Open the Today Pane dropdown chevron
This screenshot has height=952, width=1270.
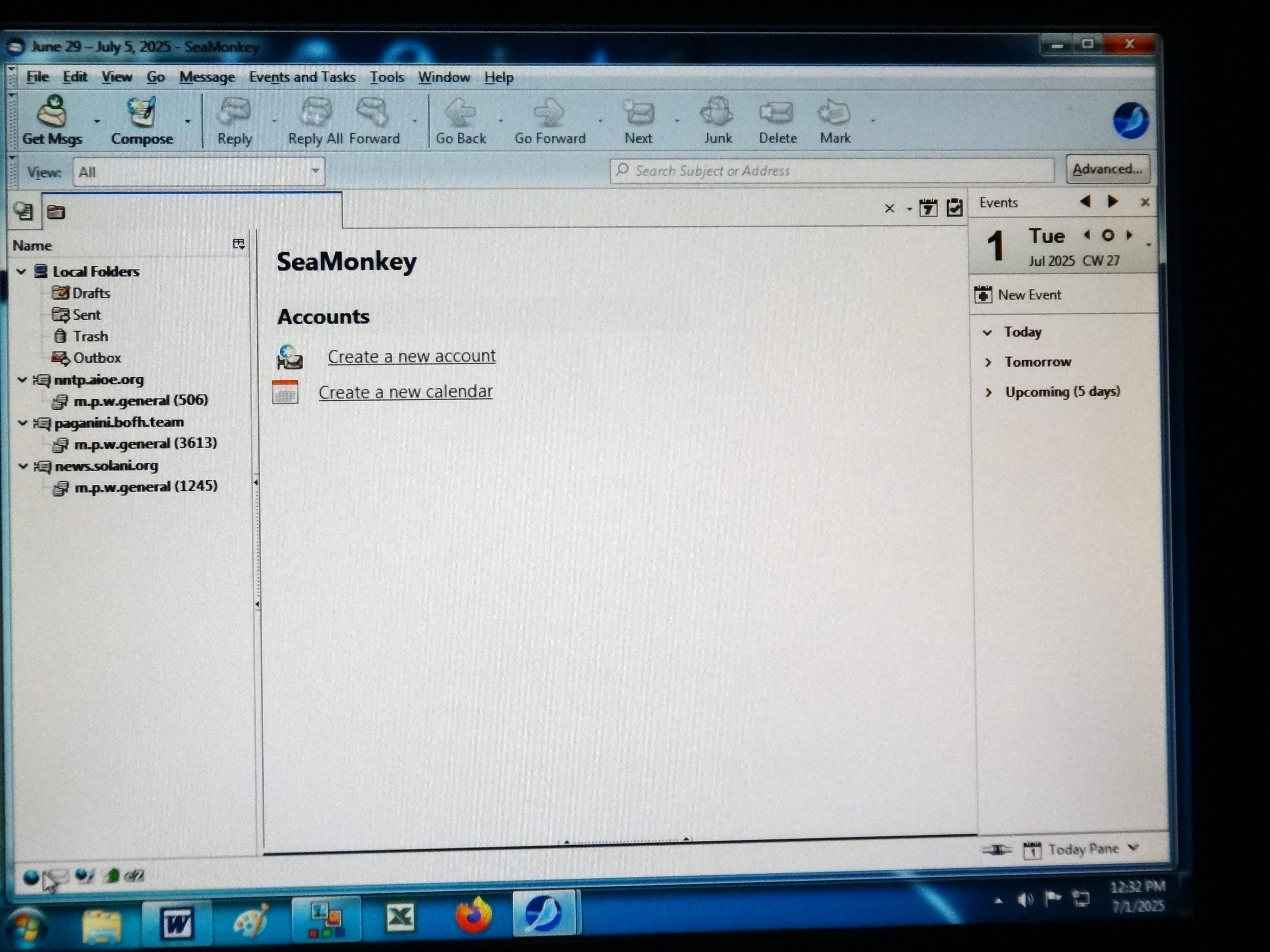click(1133, 848)
